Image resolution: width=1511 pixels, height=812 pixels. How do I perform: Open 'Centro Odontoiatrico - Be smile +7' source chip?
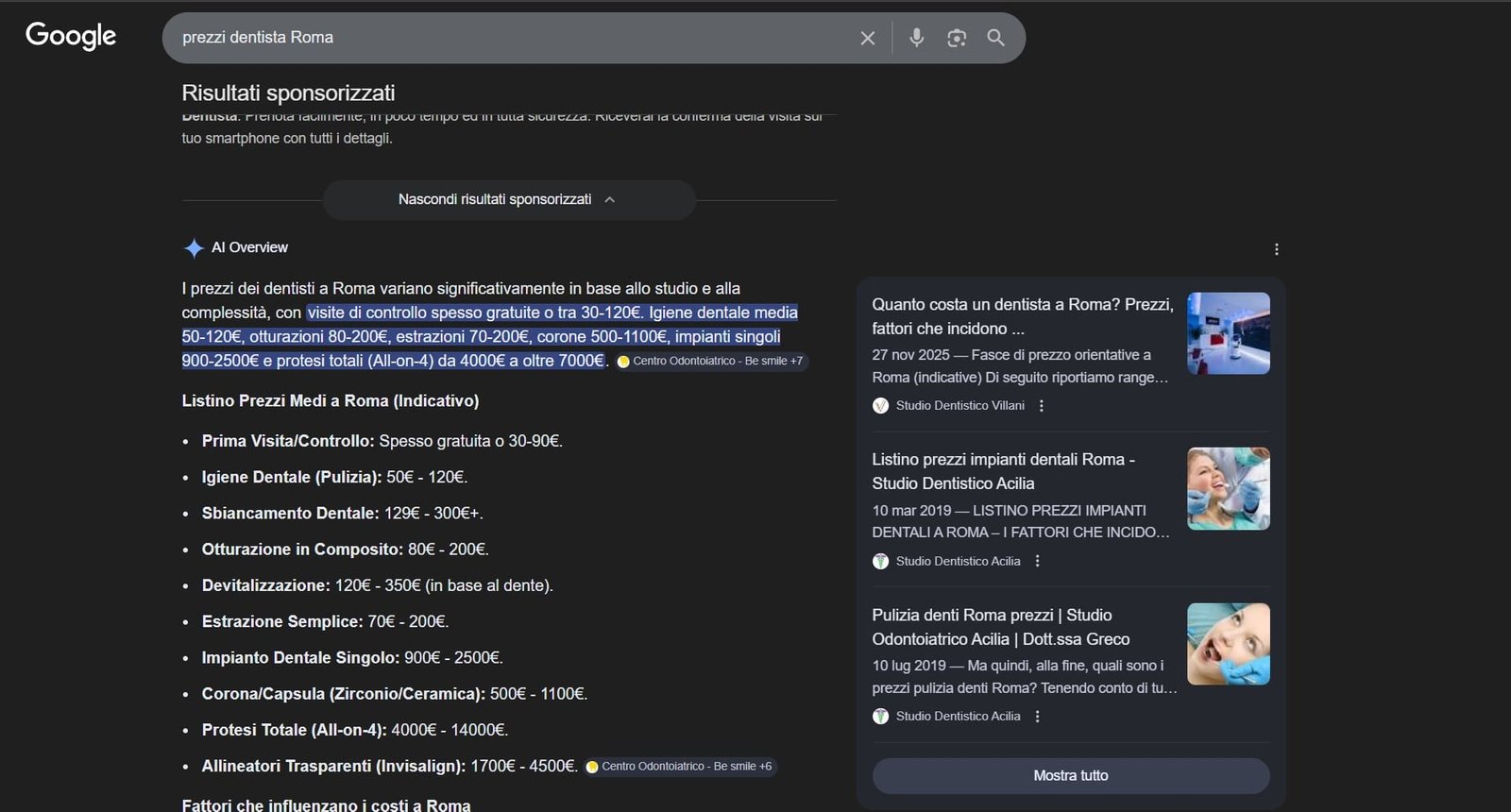[711, 361]
